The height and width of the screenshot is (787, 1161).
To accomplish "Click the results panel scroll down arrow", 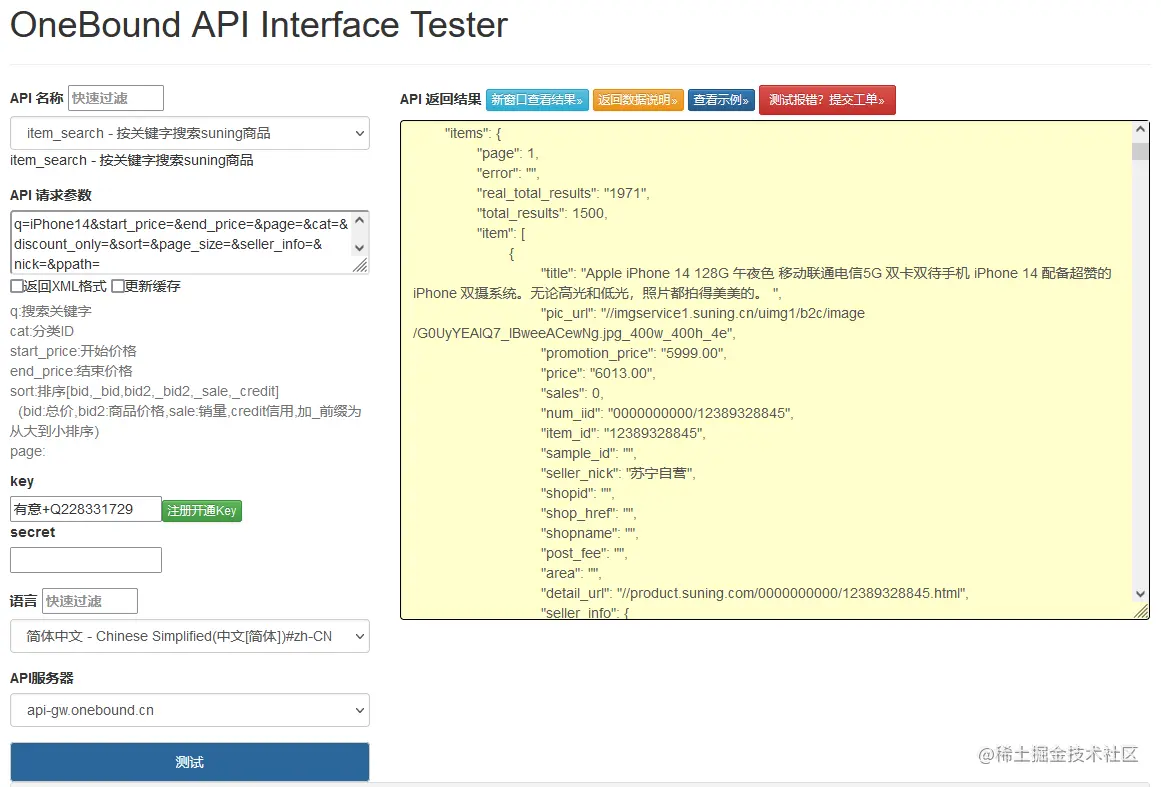I will [x=1140, y=593].
